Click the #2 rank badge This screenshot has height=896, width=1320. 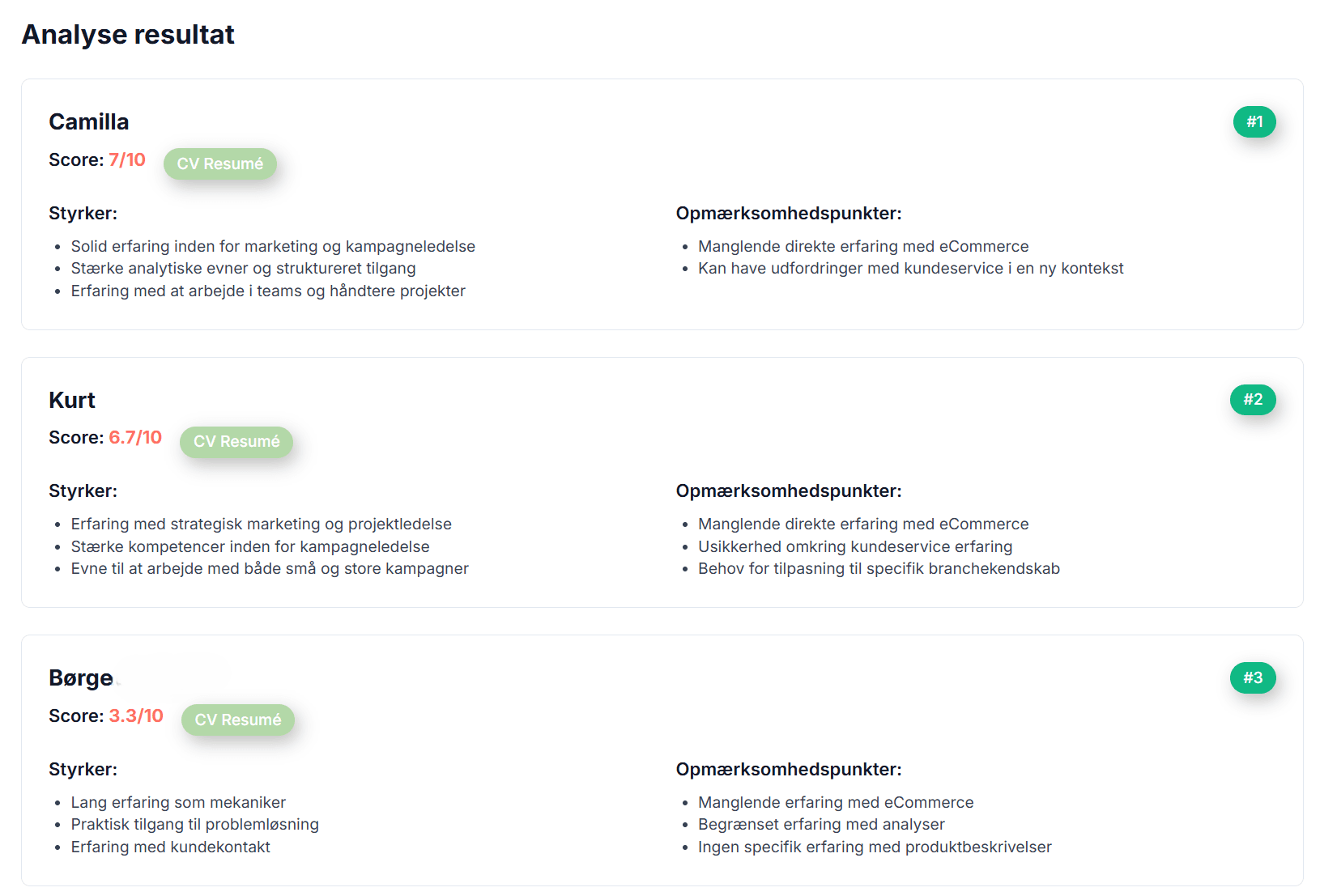(x=1253, y=399)
